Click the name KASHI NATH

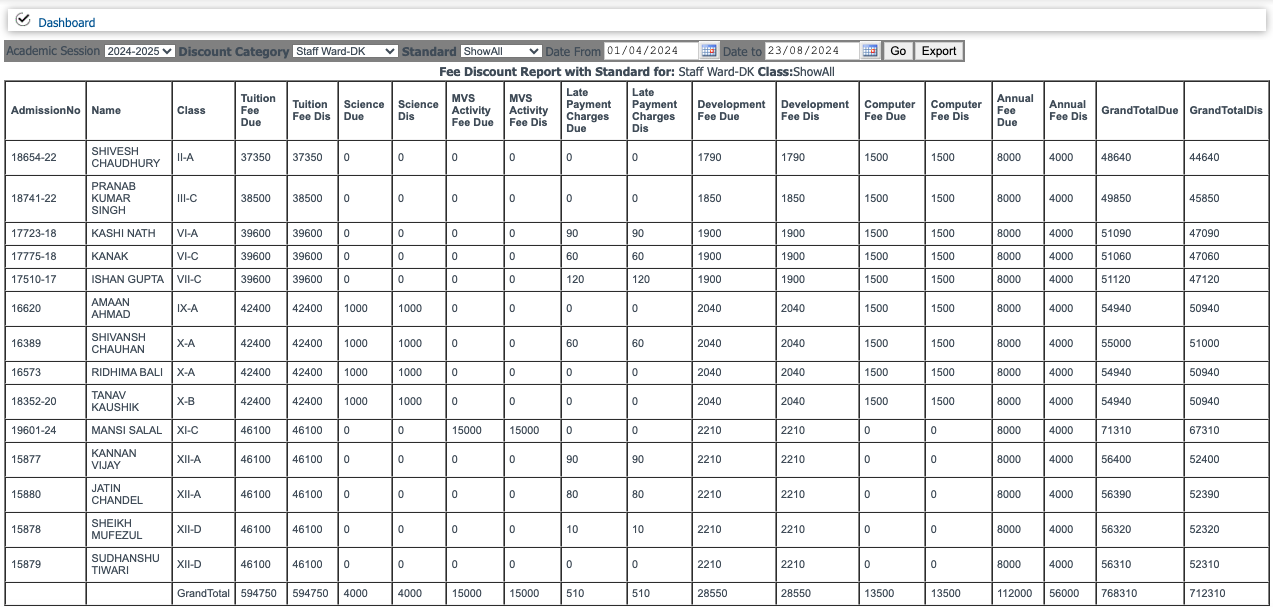point(123,233)
